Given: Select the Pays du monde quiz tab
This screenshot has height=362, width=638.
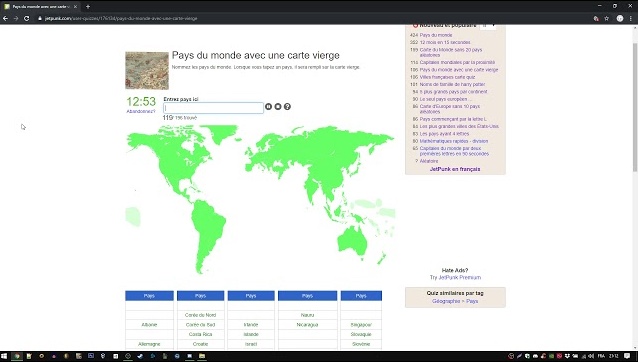Looking at the screenshot, I should tap(40, 7).
